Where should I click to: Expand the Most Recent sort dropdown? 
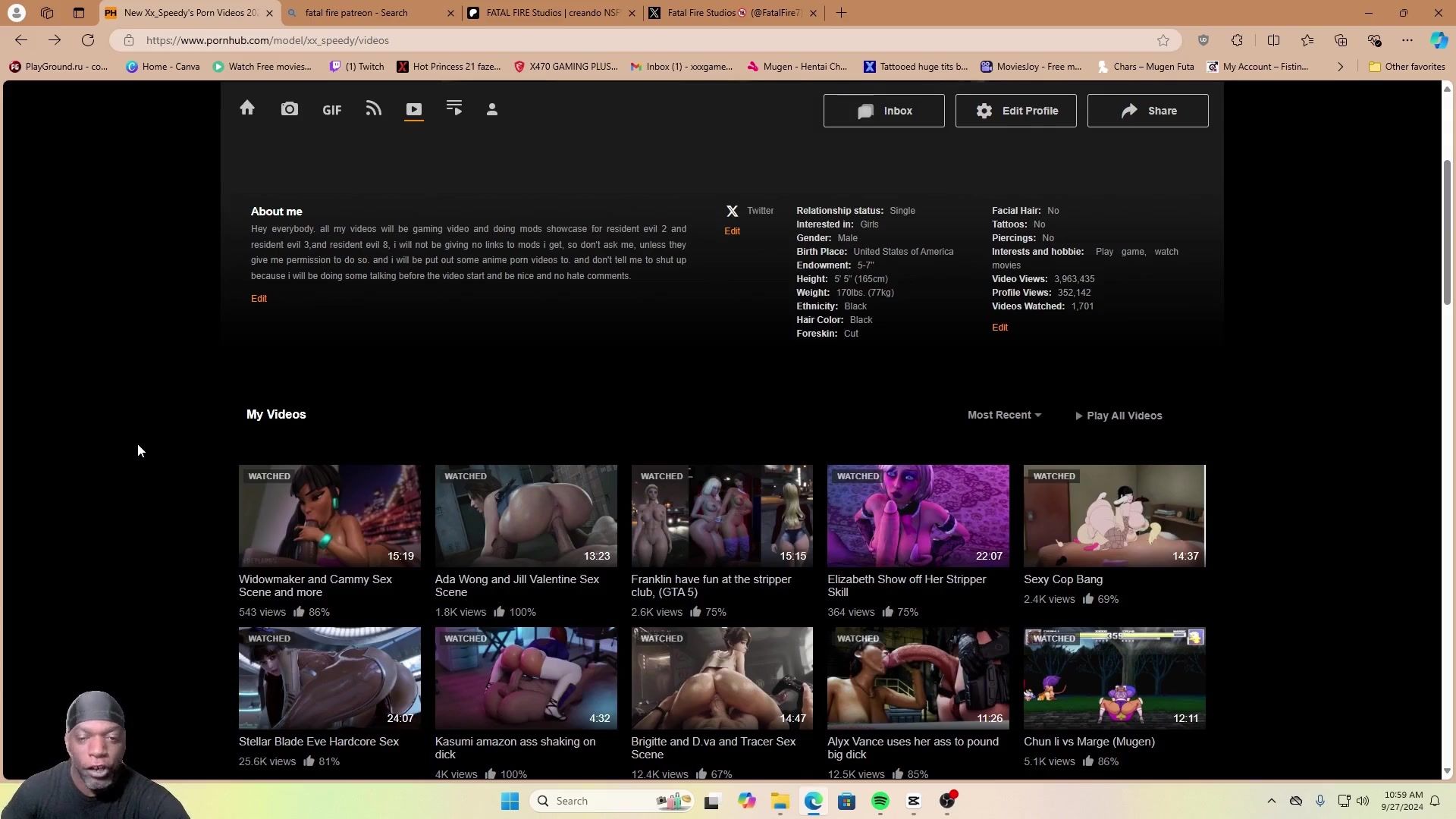click(x=1004, y=416)
